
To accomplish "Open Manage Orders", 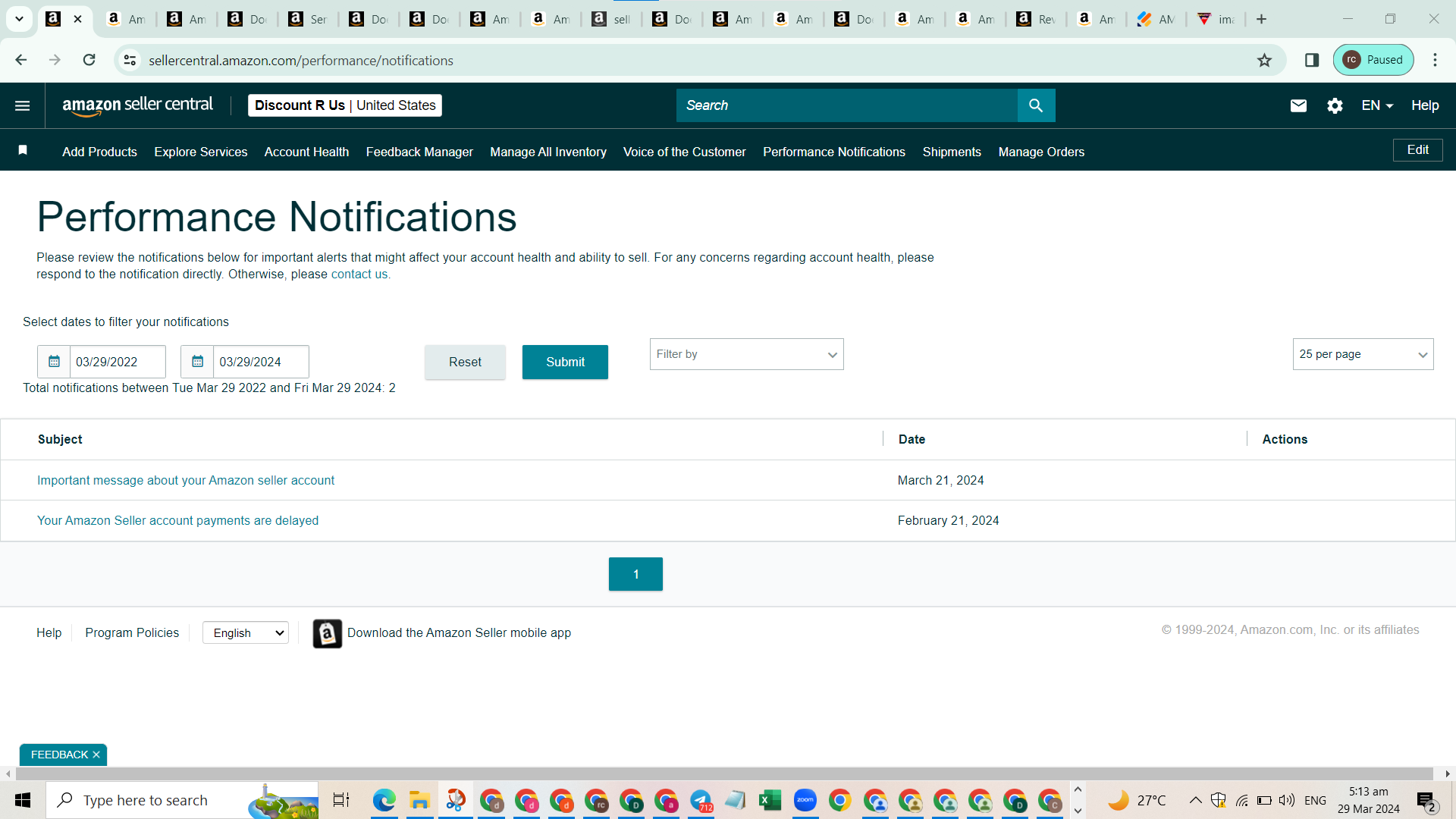I will (1041, 152).
